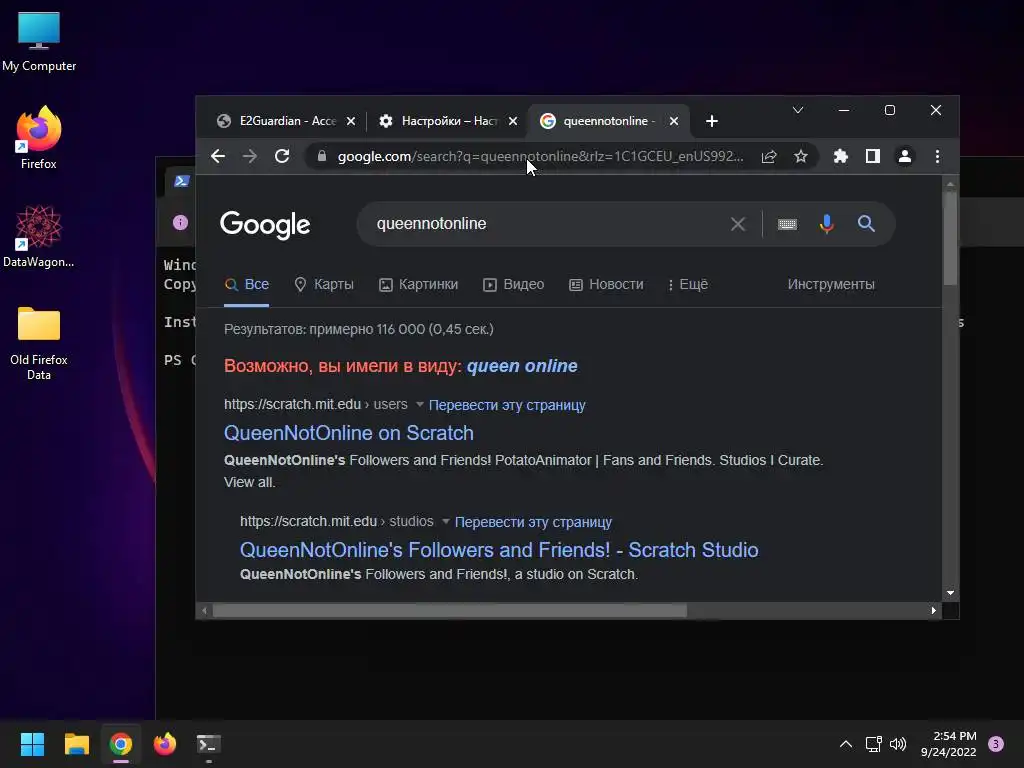Reload the Google search page
Image resolution: width=1024 pixels, height=768 pixels.
tap(282, 156)
